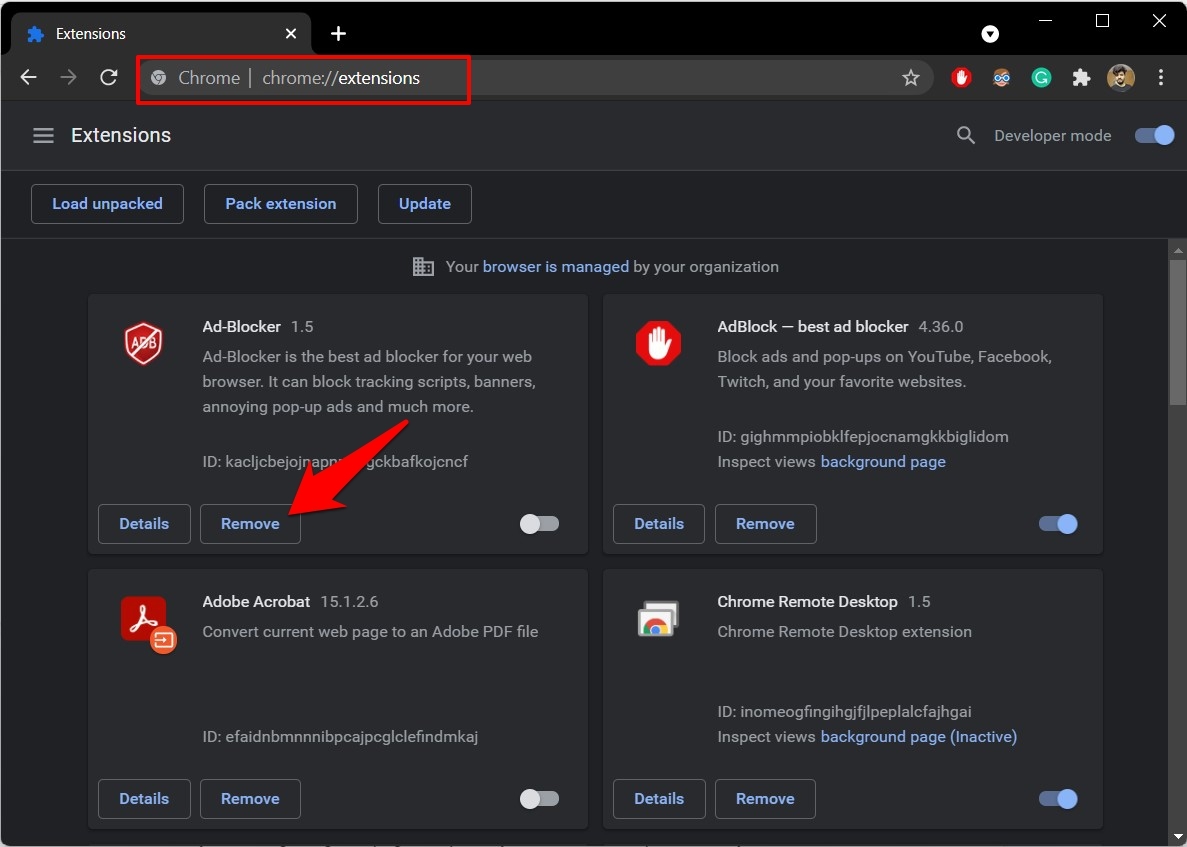Click the AdBlock red hand toolbar icon
This screenshot has width=1187, height=847.
pyautogui.click(x=961, y=78)
